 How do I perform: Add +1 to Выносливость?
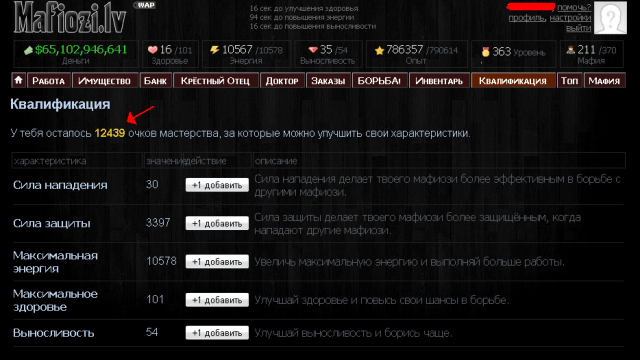[x=217, y=333]
